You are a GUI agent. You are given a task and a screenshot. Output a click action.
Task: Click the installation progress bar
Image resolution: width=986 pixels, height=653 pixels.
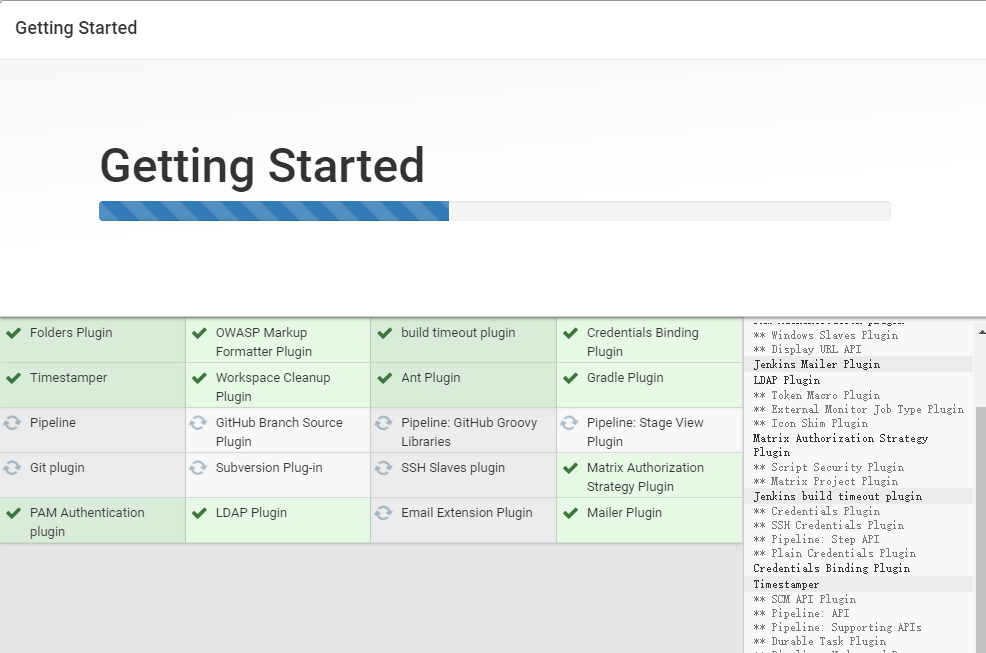tap(495, 211)
